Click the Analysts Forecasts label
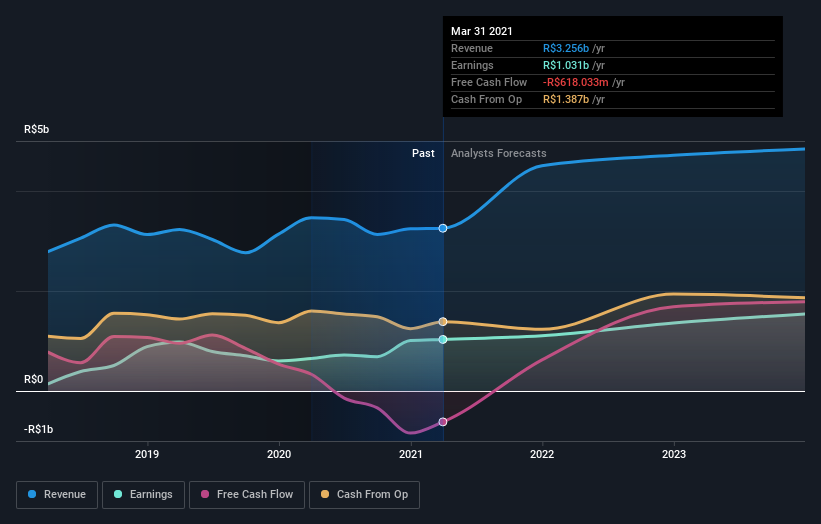 498,153
